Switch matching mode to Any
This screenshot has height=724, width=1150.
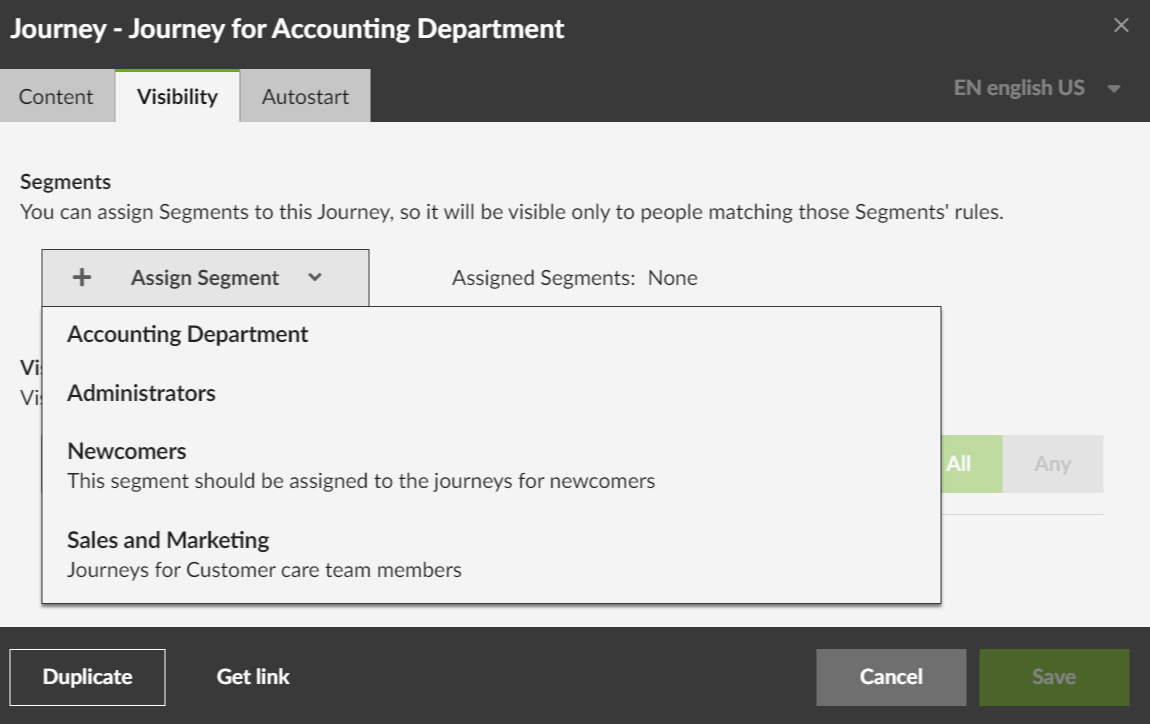pyautogui.click(x=1052, y=464)
